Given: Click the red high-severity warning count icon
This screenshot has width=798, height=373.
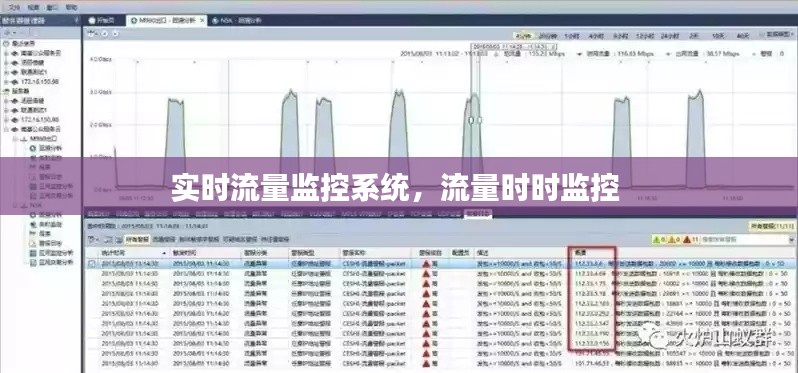Looking at the screenshot, I should coord(687,239).
